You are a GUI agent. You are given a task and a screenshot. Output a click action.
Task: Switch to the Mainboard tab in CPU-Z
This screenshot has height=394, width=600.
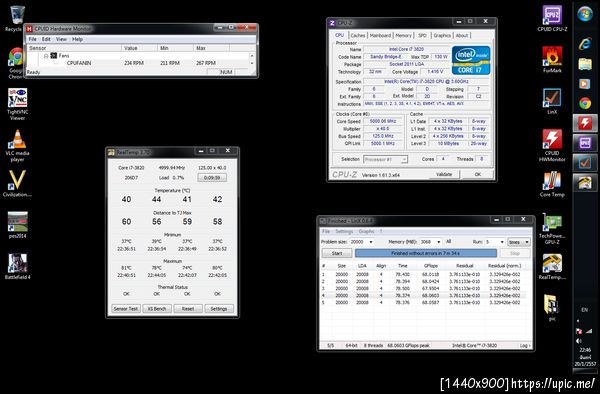pos(380,35)
